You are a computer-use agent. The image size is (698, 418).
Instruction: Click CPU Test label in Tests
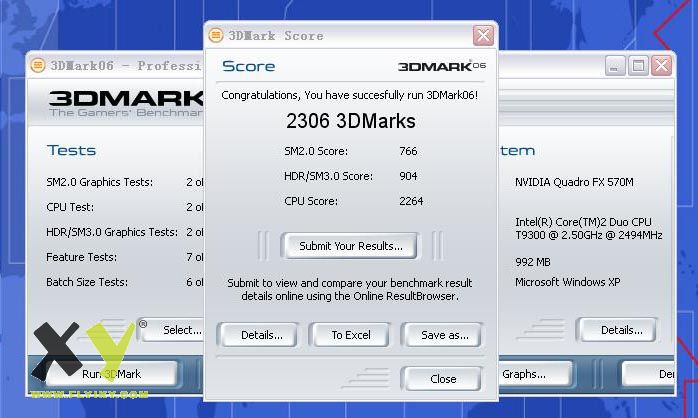pyautogui.click(x=70, y=207)
